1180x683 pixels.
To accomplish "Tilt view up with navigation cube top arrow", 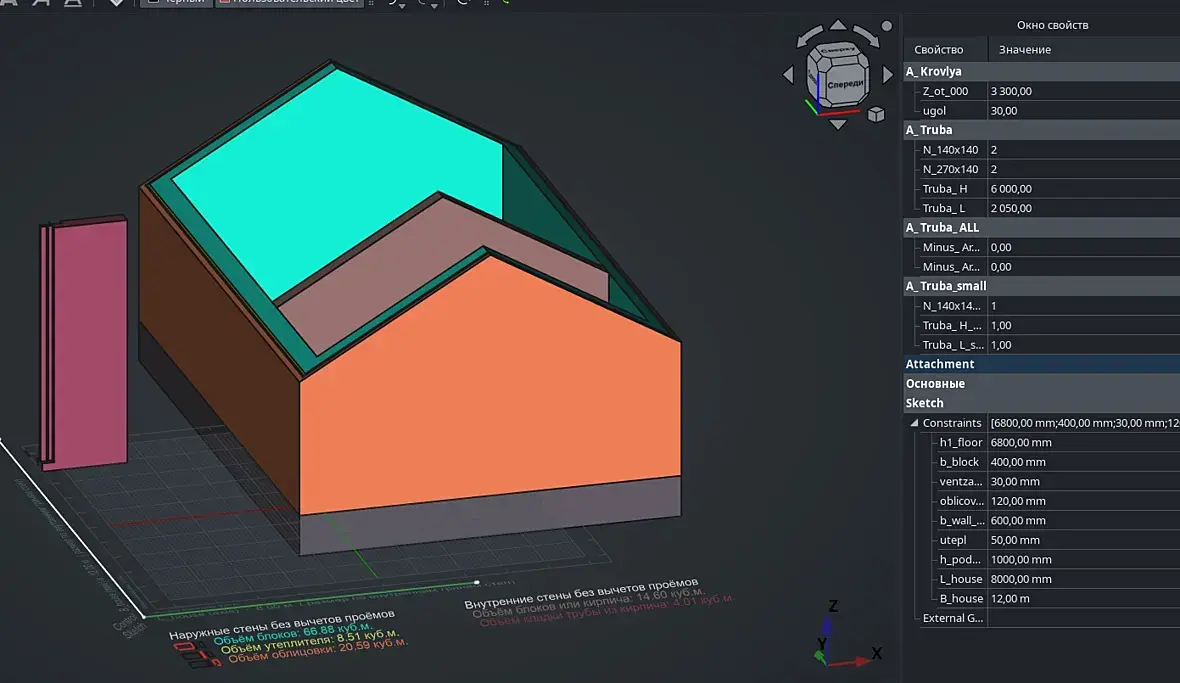I will [x=838, y=26].
